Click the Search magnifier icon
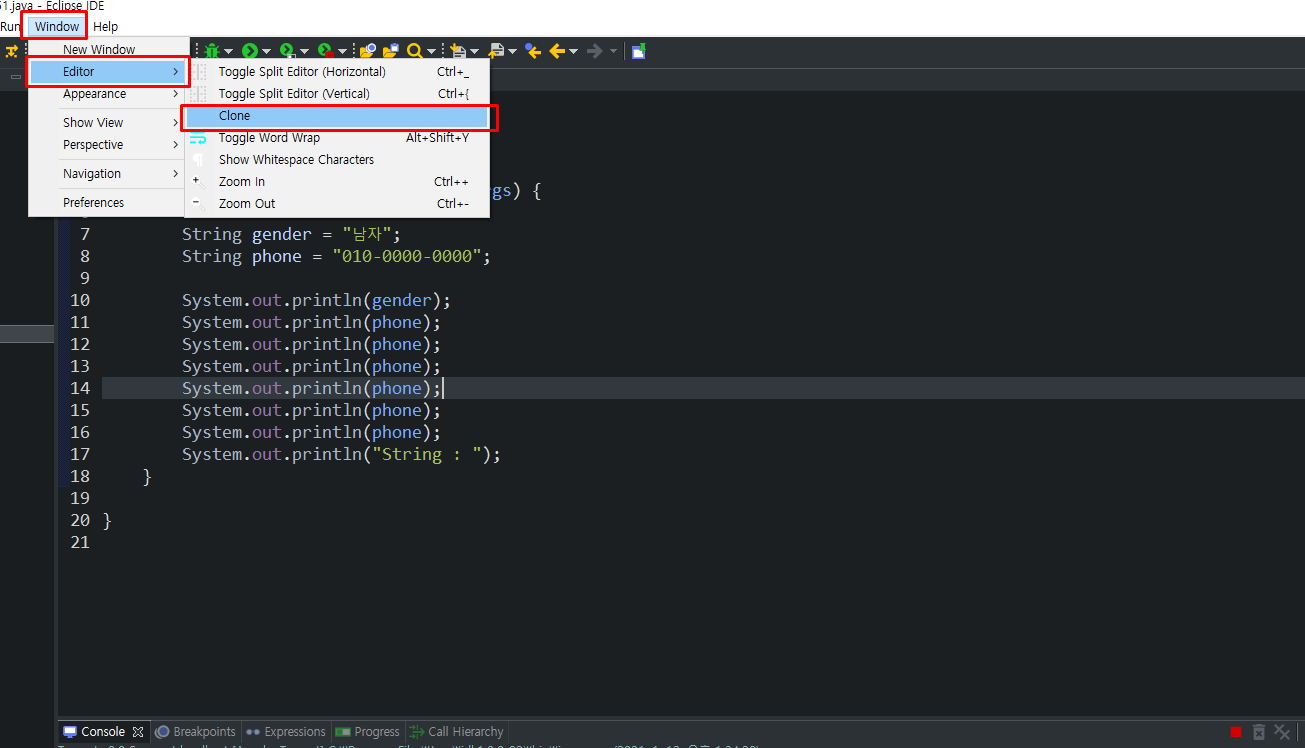 [x=415, y=50]
